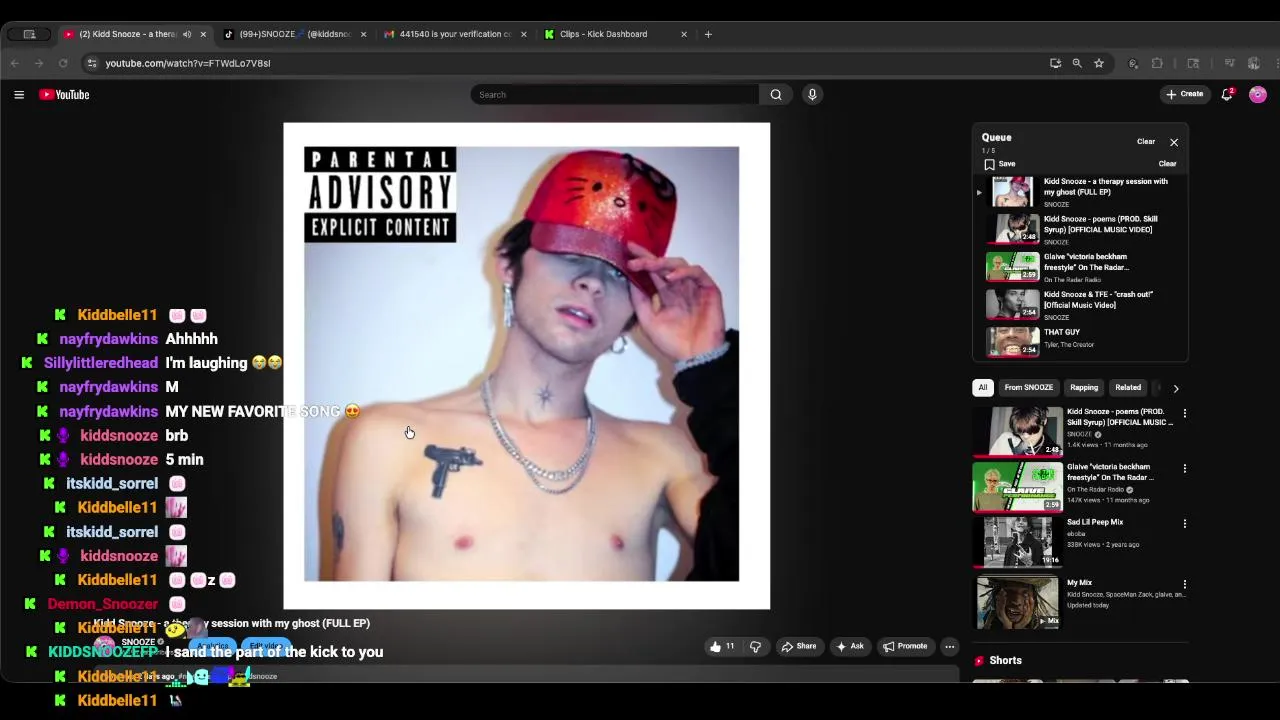Click the Ask sparkle button
Viewport: 1280px width, 720px height.
tap(850, 646)
